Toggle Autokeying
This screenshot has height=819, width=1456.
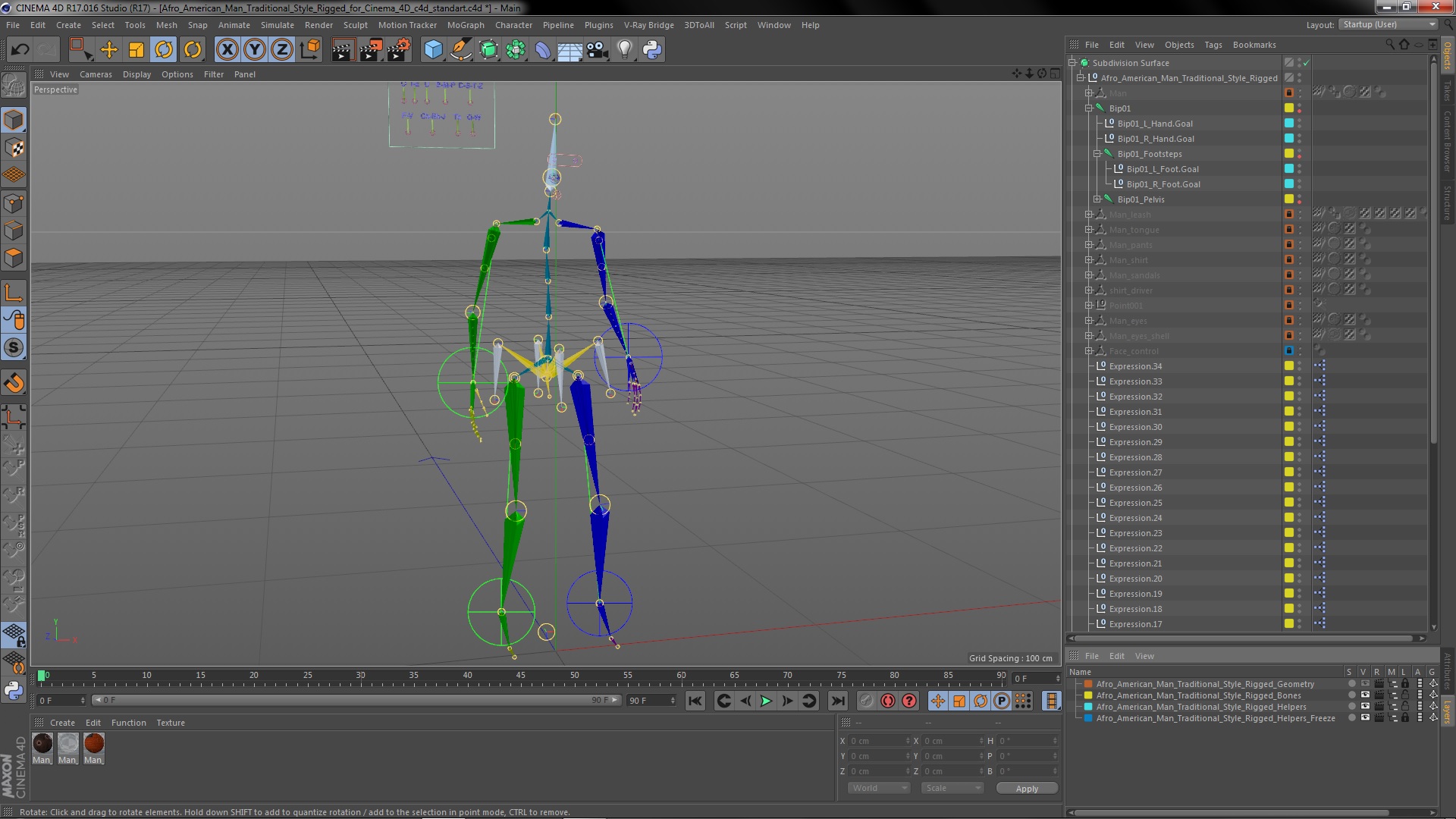(x=888, y=701)
